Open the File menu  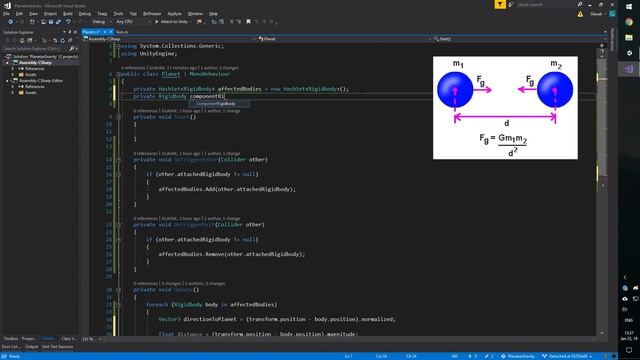6,14
